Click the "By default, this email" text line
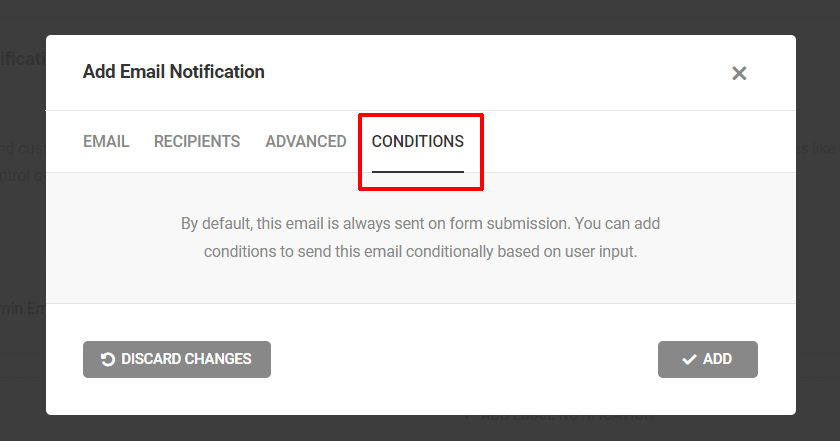 coord(420,223)
